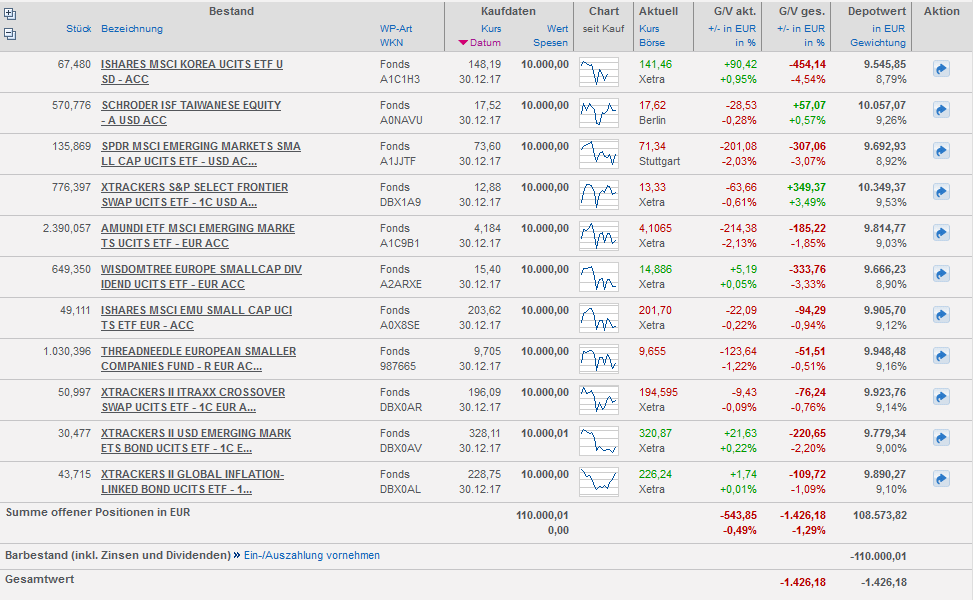Open the SPDR MSCI Emerging Markets chart thumbnail
The height and width of the screenshot is (600, 977).
tap(599, 154)
